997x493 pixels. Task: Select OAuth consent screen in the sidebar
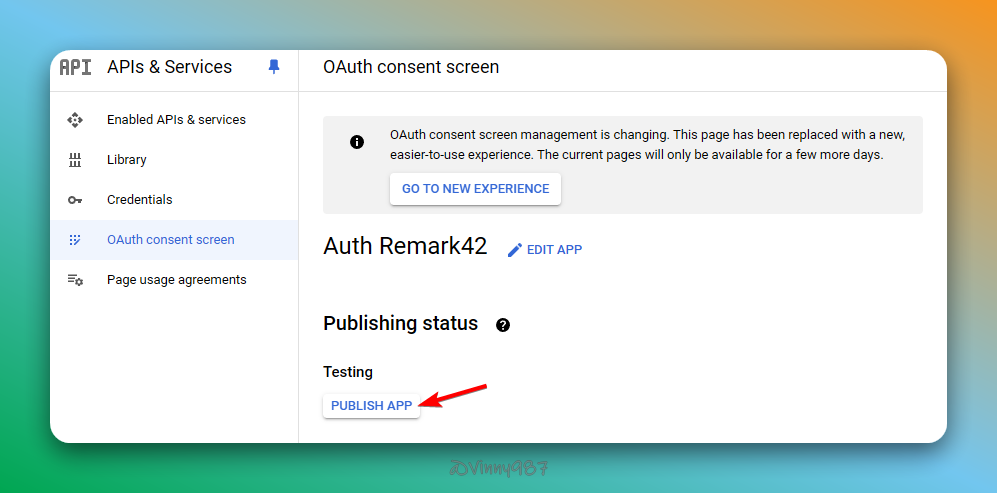[x=171, y=240]
